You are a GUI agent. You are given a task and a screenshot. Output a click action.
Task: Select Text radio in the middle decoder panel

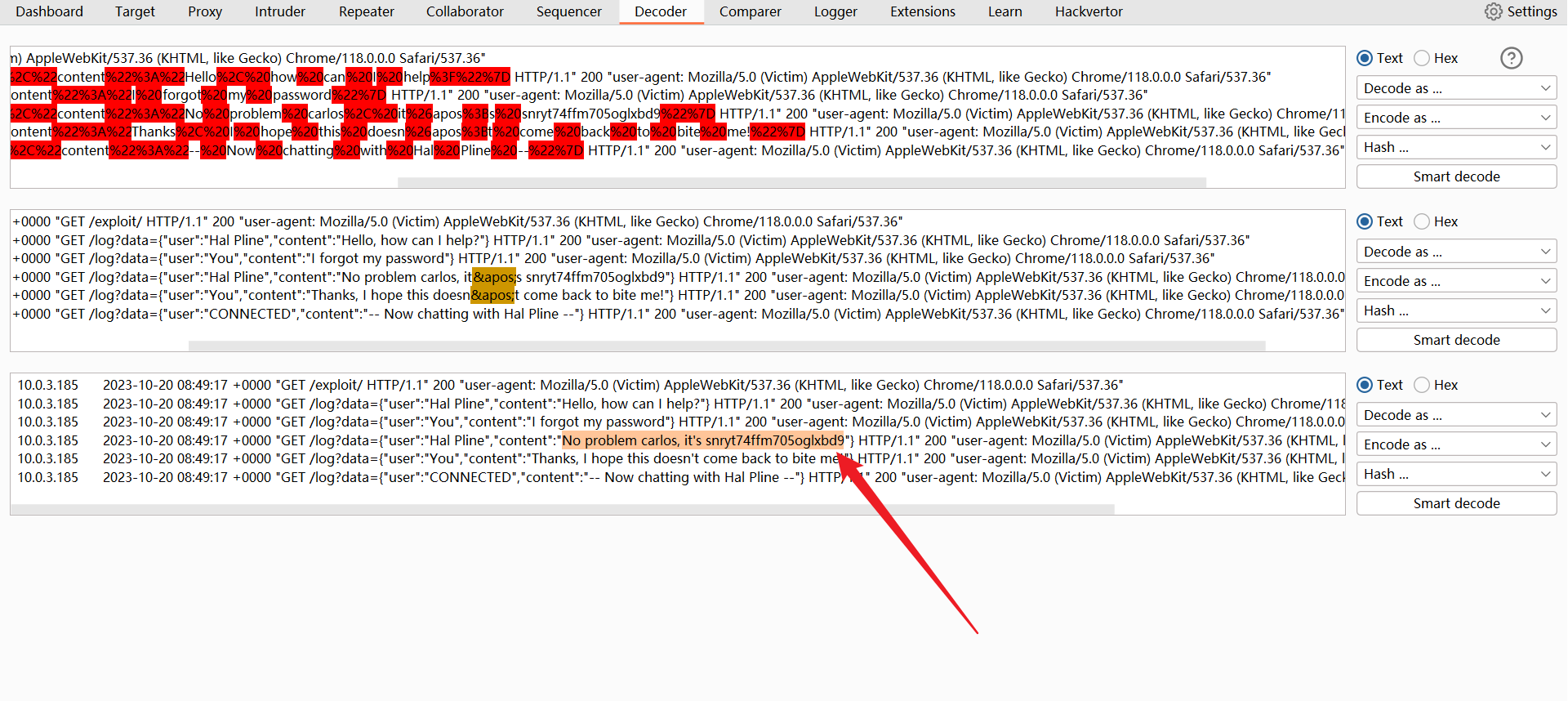coord(1365,221)
